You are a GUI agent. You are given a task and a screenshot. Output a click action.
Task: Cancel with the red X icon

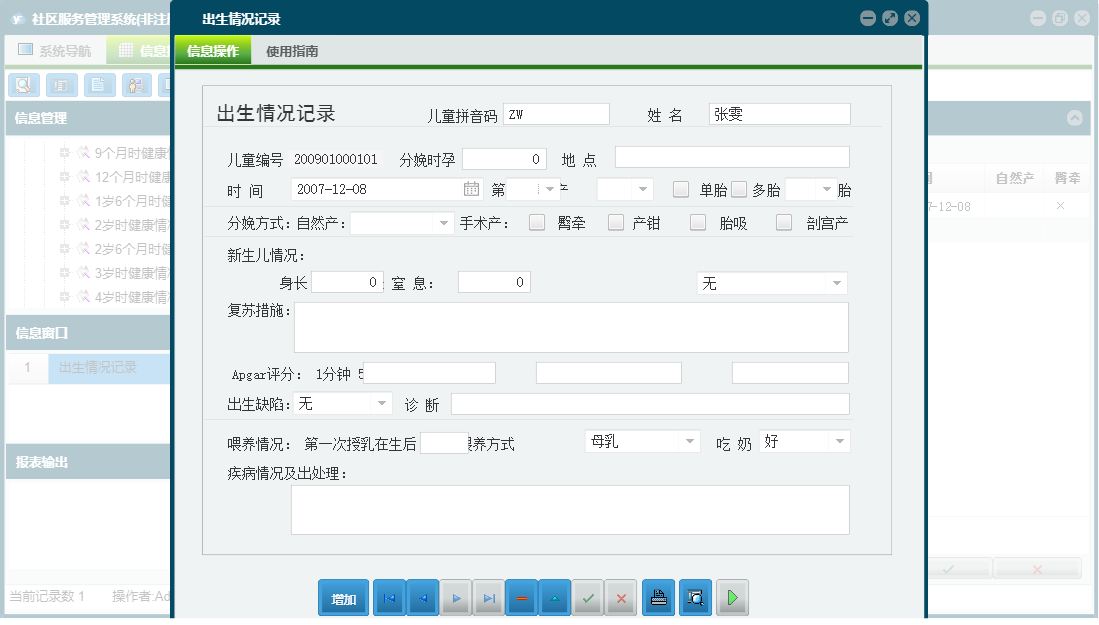coord(621,598)
